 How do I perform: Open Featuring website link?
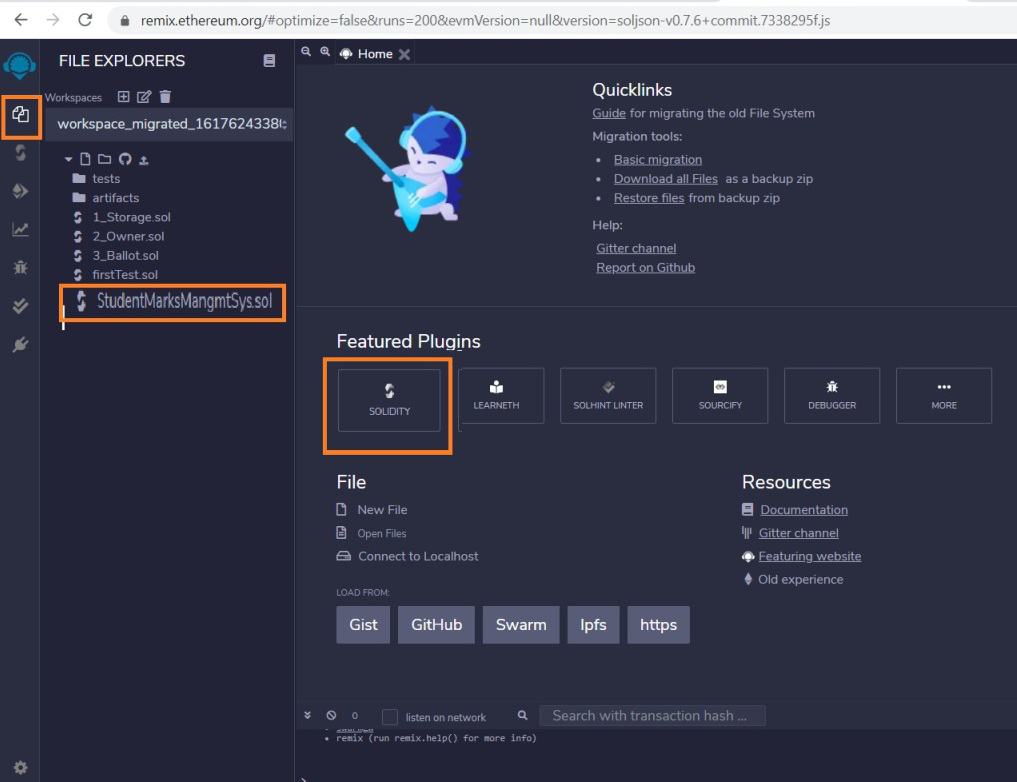pos(809,556)
